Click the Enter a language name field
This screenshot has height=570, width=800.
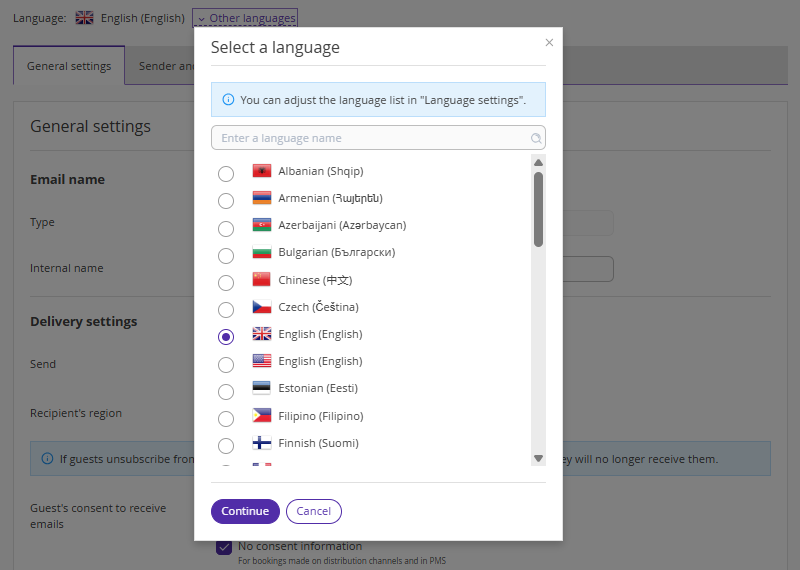coord(370,138)
